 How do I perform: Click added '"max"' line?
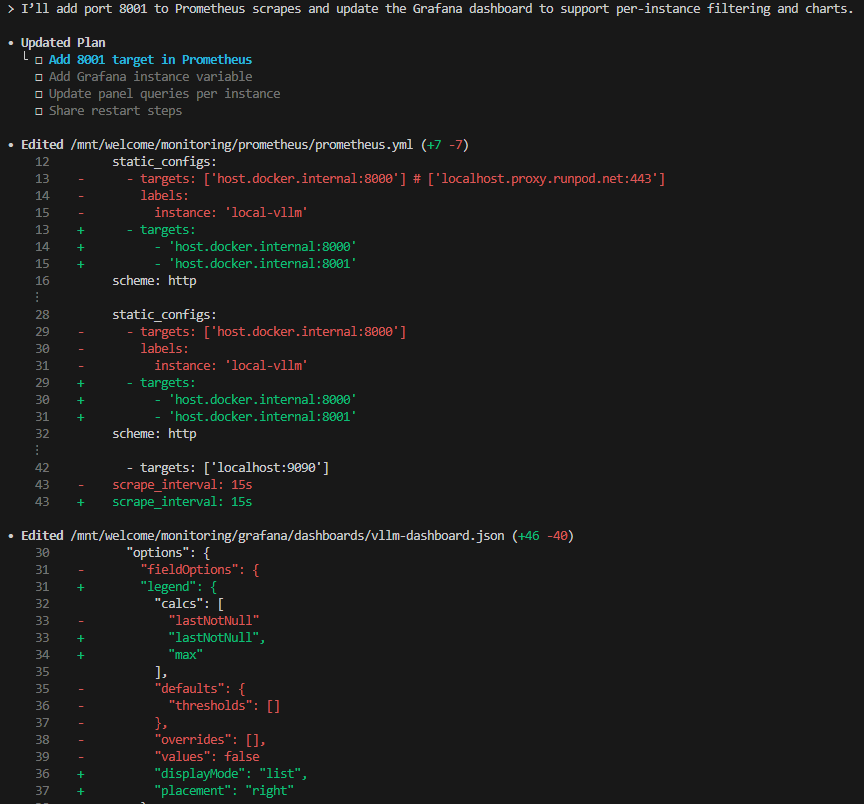coord(186,655)
